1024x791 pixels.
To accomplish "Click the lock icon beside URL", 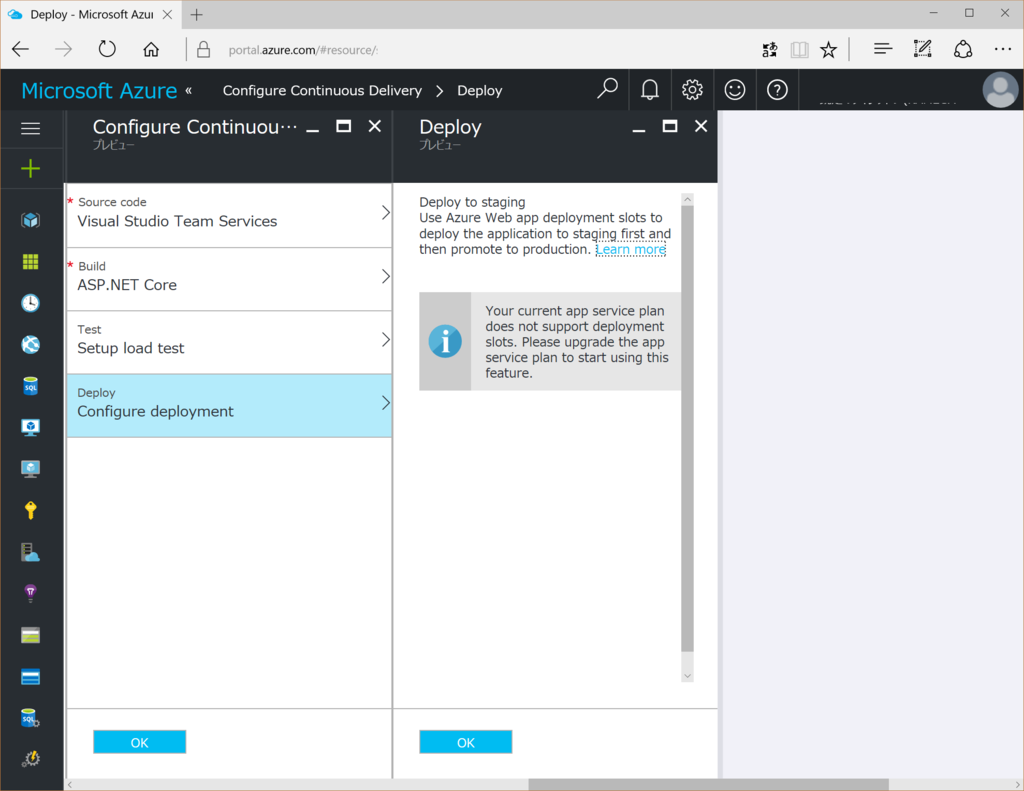I will point(204,50).
